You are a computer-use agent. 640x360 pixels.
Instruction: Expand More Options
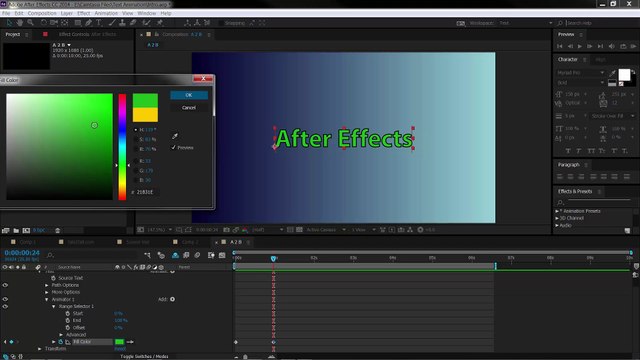pyautogui.click(x=47, y=292)
